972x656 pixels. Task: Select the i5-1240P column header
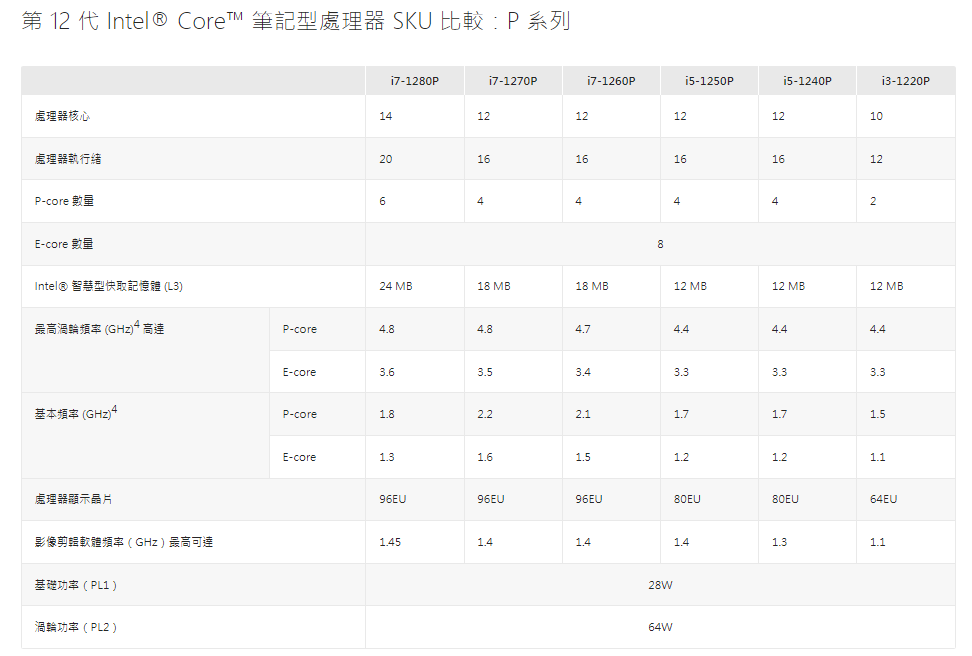coord(807,81)
